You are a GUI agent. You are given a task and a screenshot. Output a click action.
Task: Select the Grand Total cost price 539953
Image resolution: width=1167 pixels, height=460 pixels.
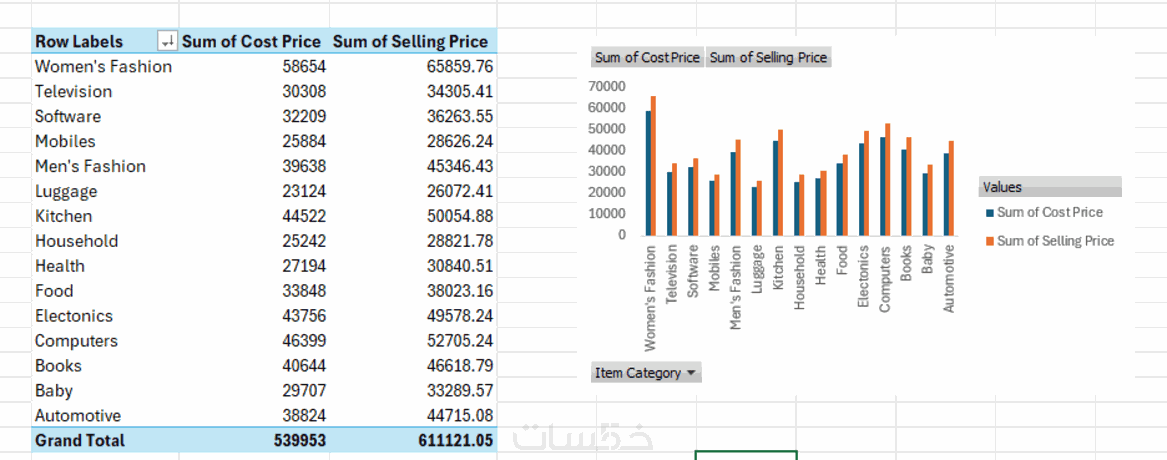point(299,440)
